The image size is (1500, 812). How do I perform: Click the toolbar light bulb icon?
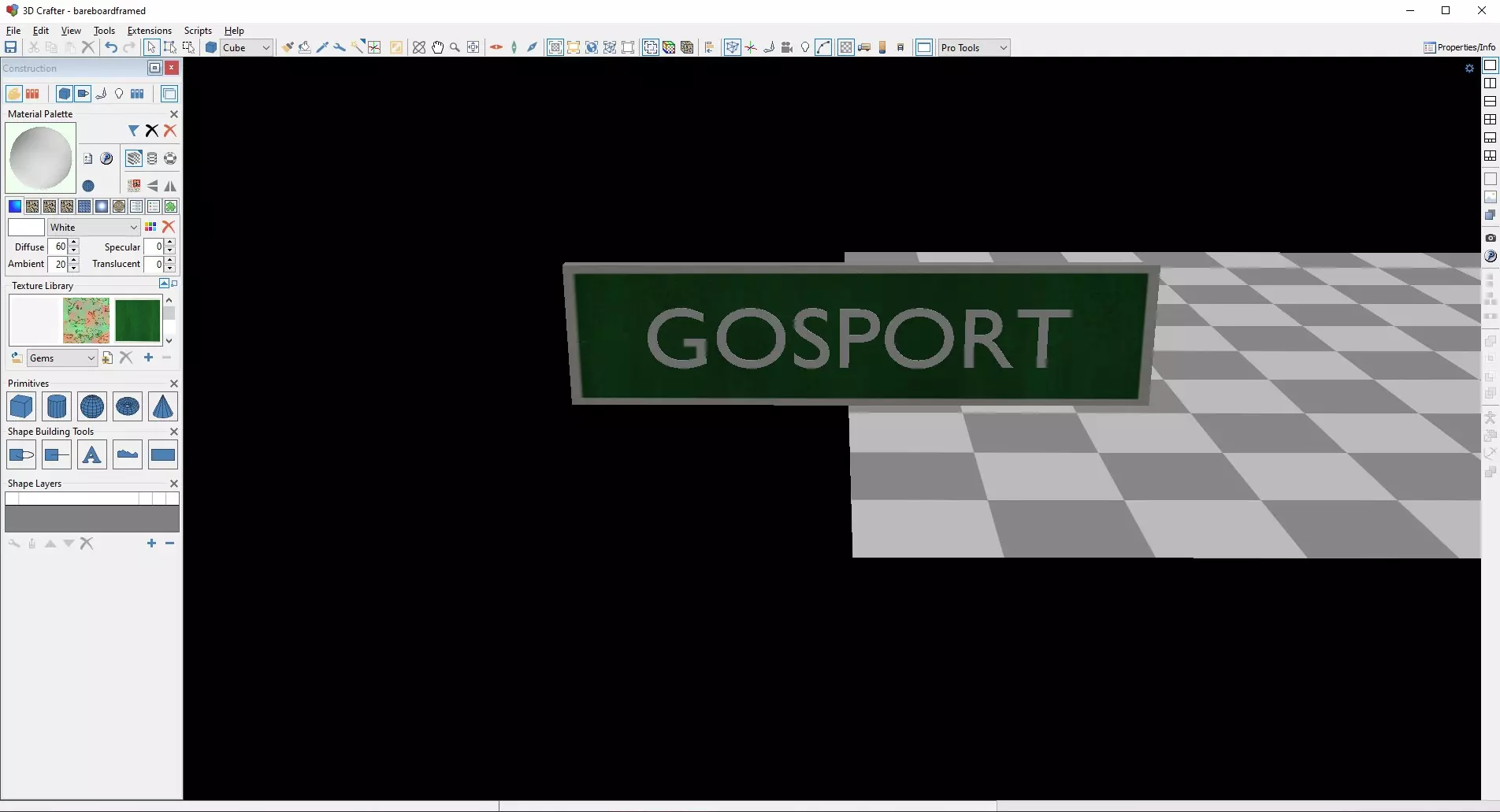click(x=804, y=47)
